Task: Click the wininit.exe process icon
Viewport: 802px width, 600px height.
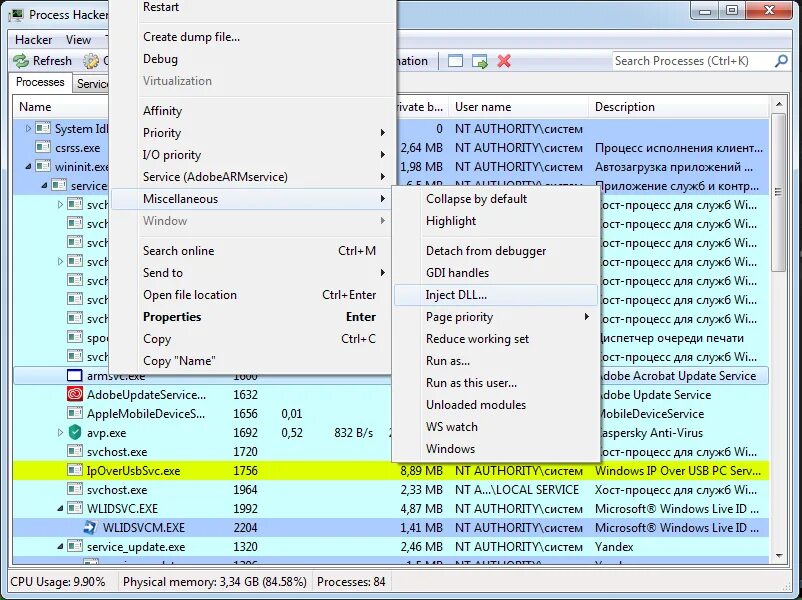Action: pos(43,166)
